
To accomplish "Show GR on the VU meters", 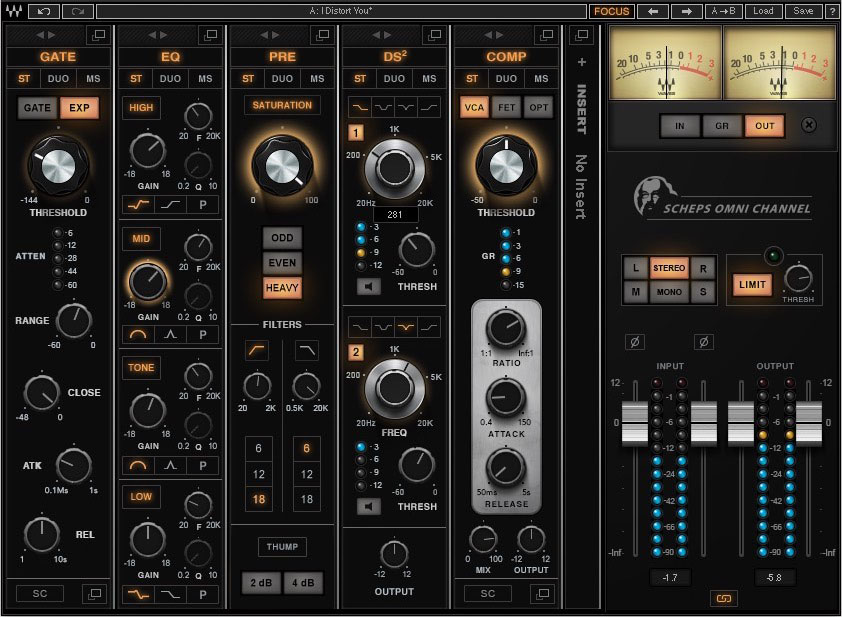I will pyautogui.click(x=722, y=126).
